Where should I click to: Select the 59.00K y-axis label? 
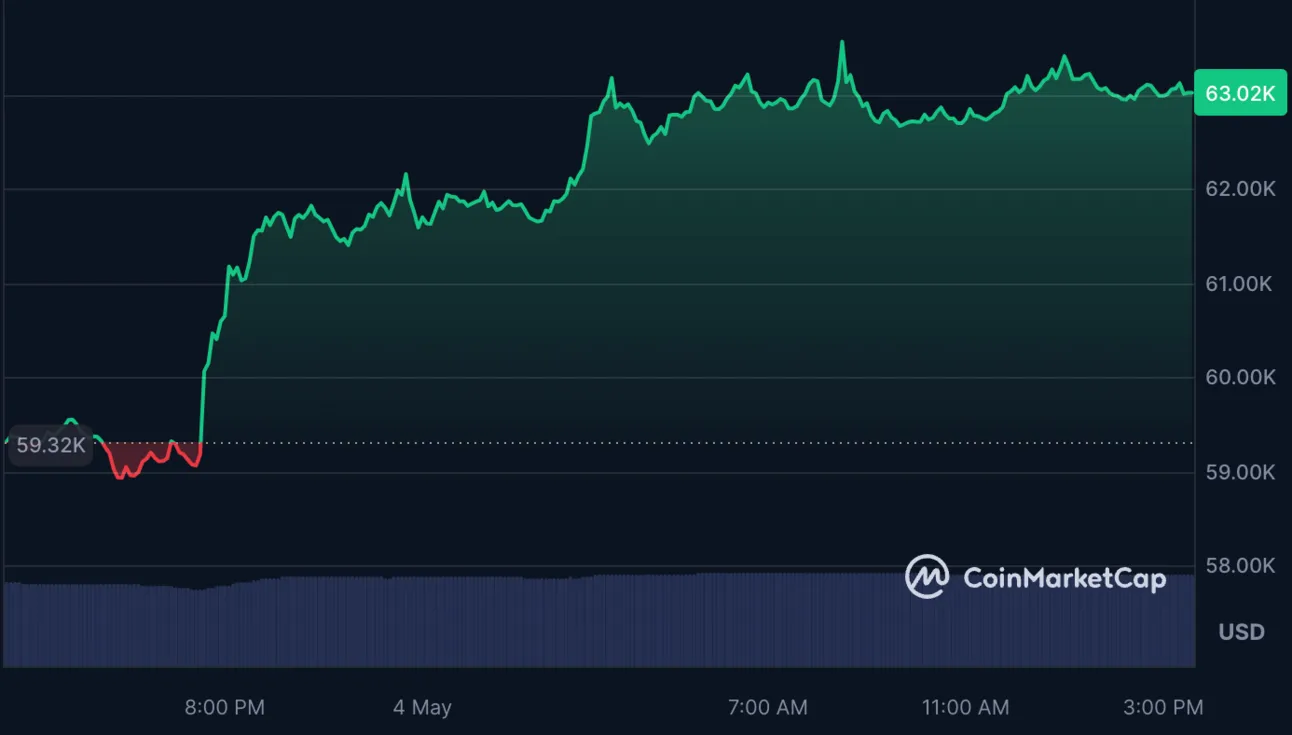[1240, 472]
